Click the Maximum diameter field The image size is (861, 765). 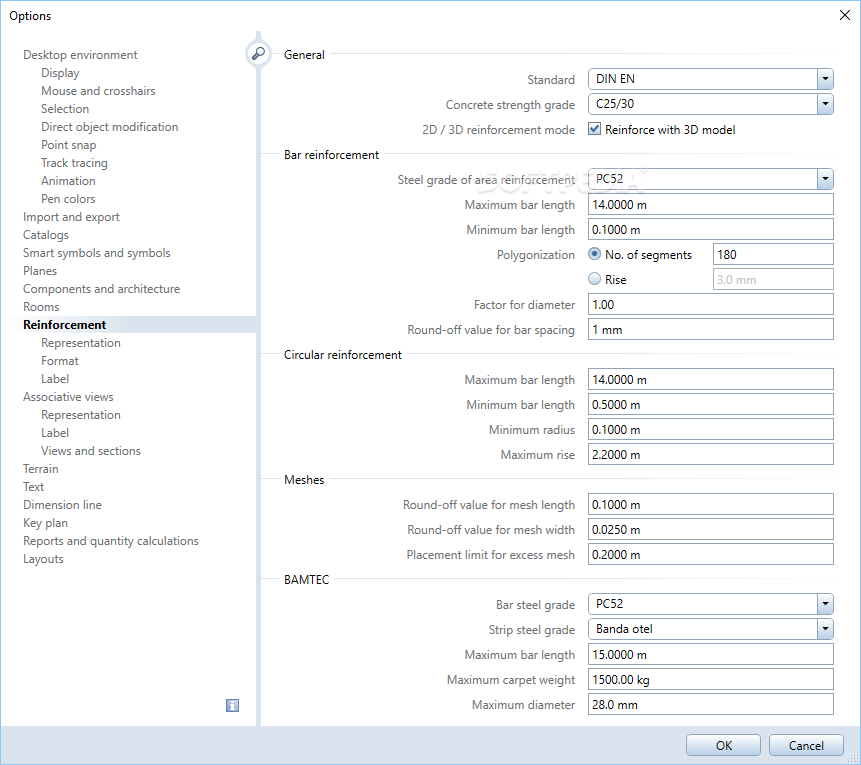pyautogui.click(x=711, y=704)
